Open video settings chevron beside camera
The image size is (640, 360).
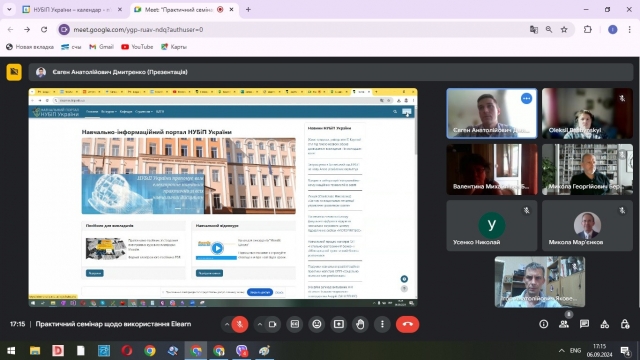click(x=260, y=324)
